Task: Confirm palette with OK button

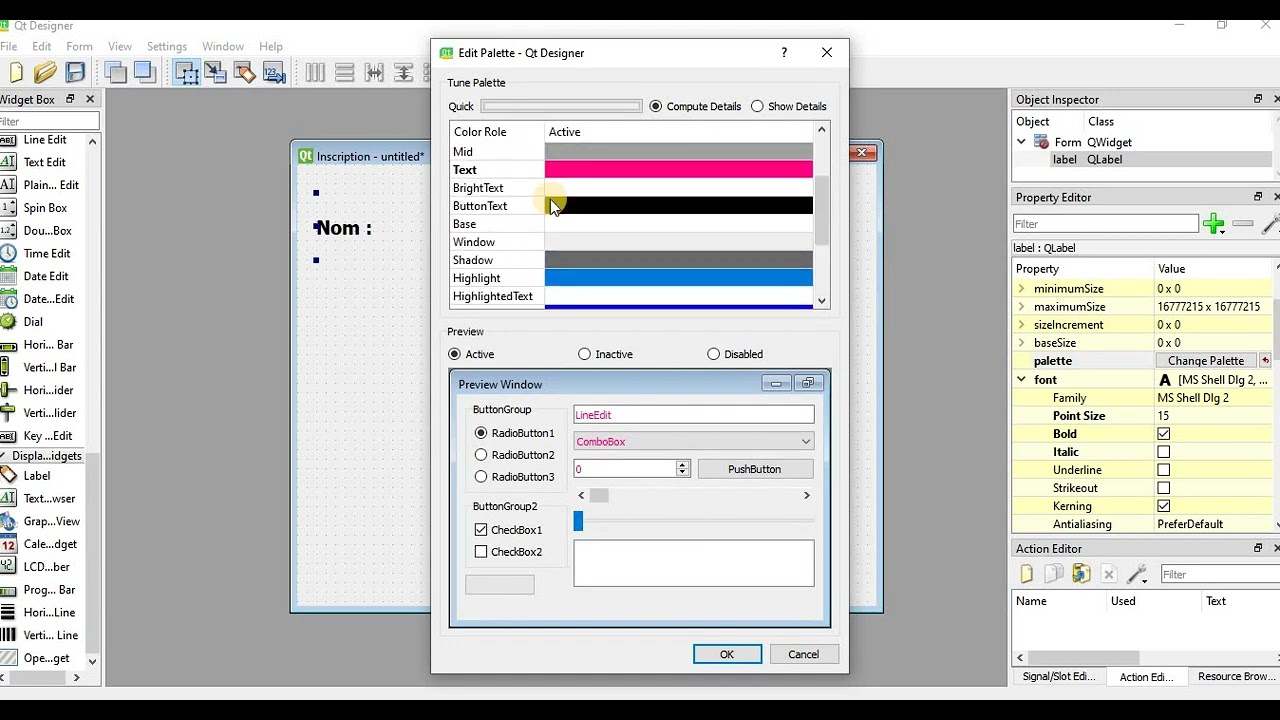Action: (727, 654)
